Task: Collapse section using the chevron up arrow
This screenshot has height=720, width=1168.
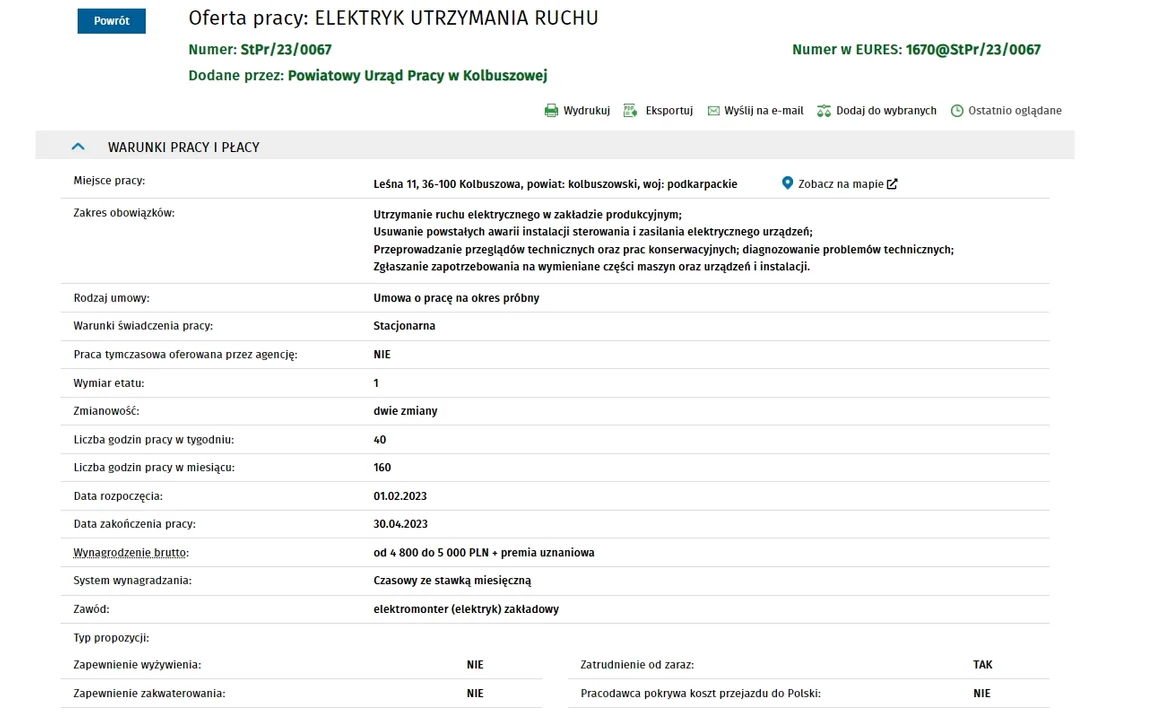Action: tap(78, 147)
